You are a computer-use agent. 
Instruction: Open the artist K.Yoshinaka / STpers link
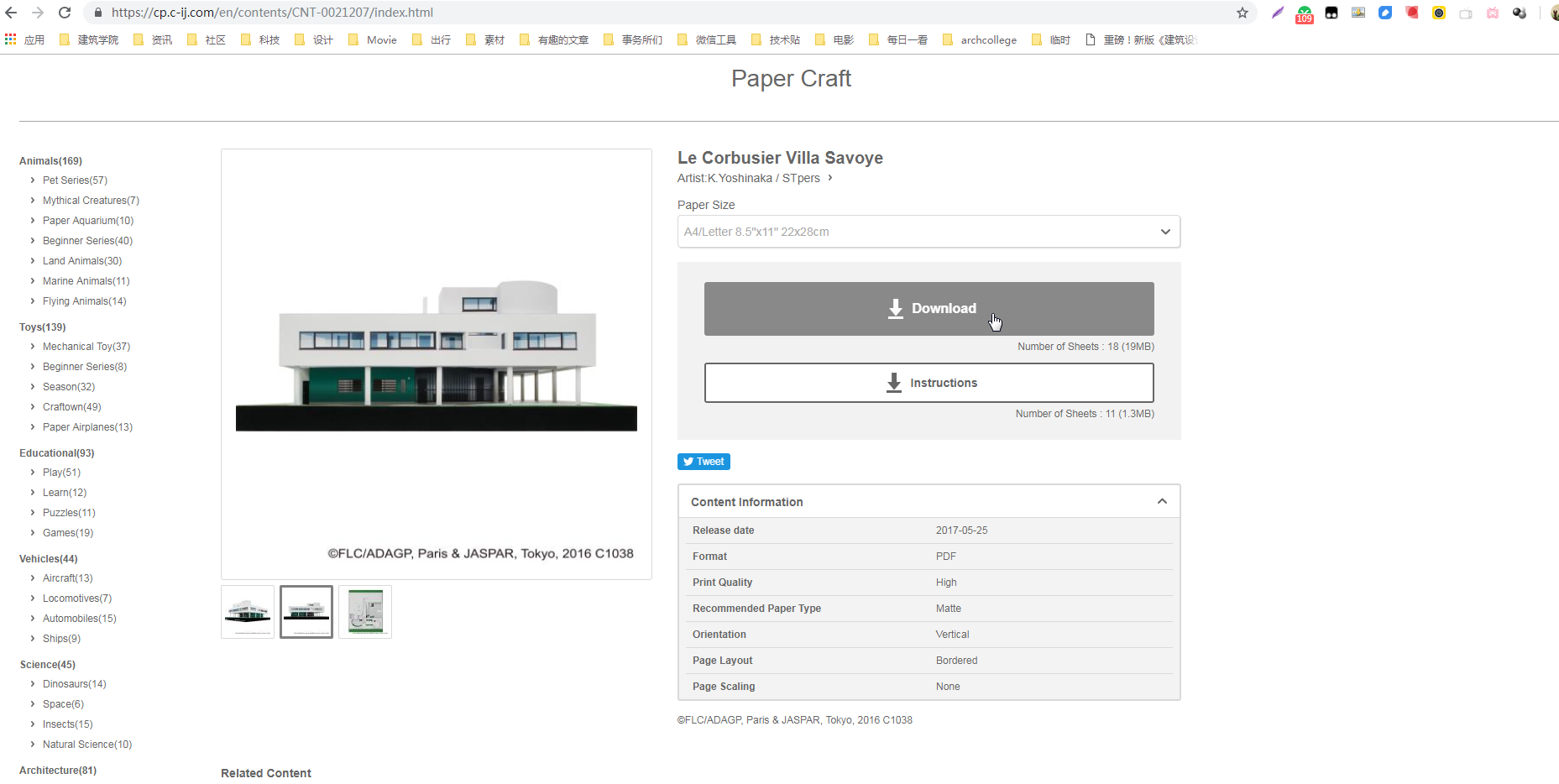(x=755, y=178)
